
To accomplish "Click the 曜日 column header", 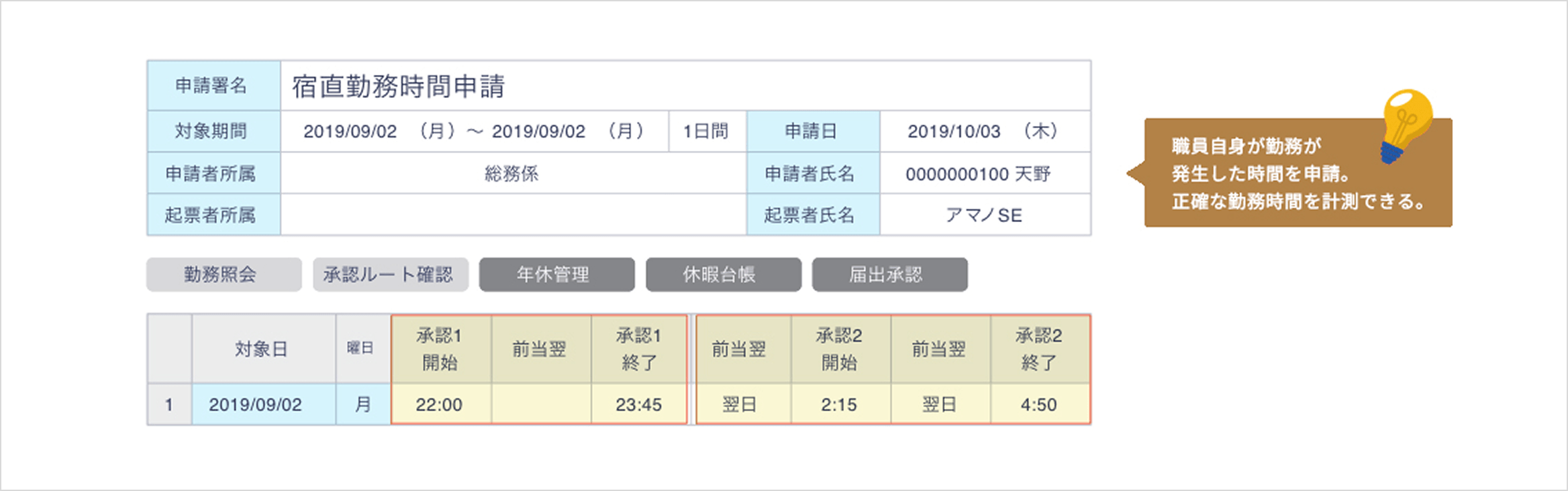I will click(x=362, y=349).
